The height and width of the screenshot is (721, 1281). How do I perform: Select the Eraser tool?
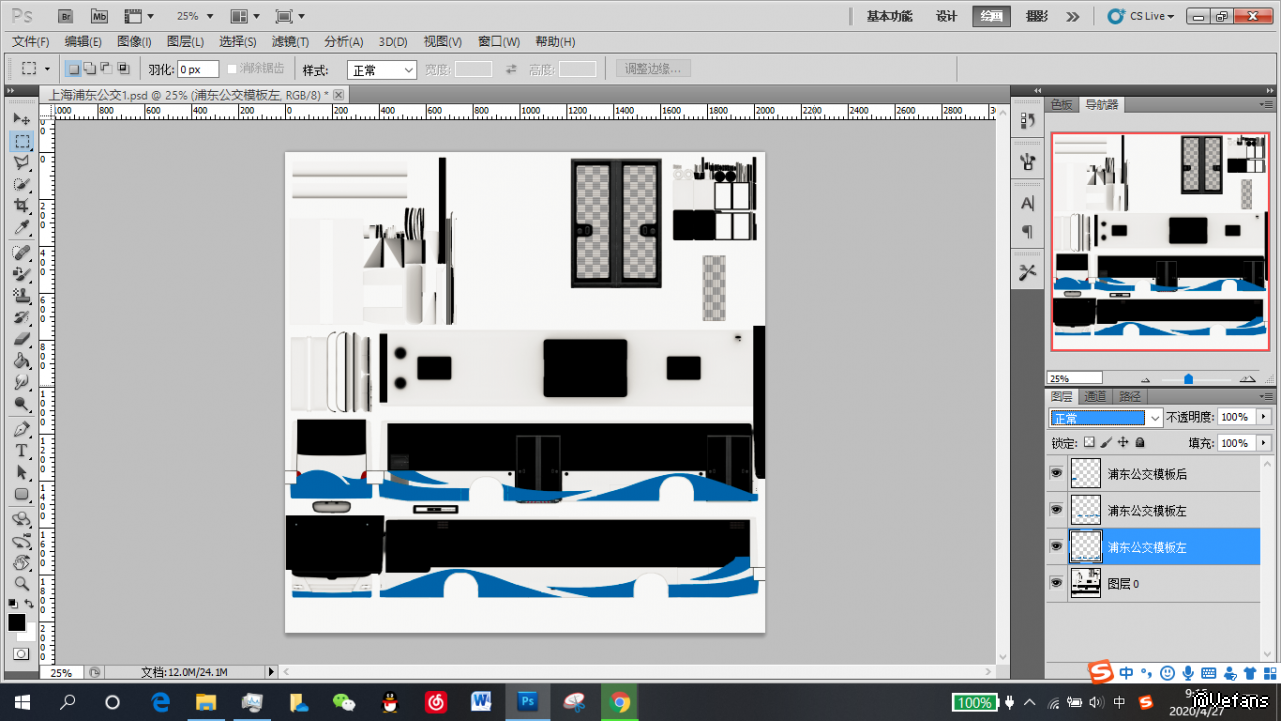[21, 339]
